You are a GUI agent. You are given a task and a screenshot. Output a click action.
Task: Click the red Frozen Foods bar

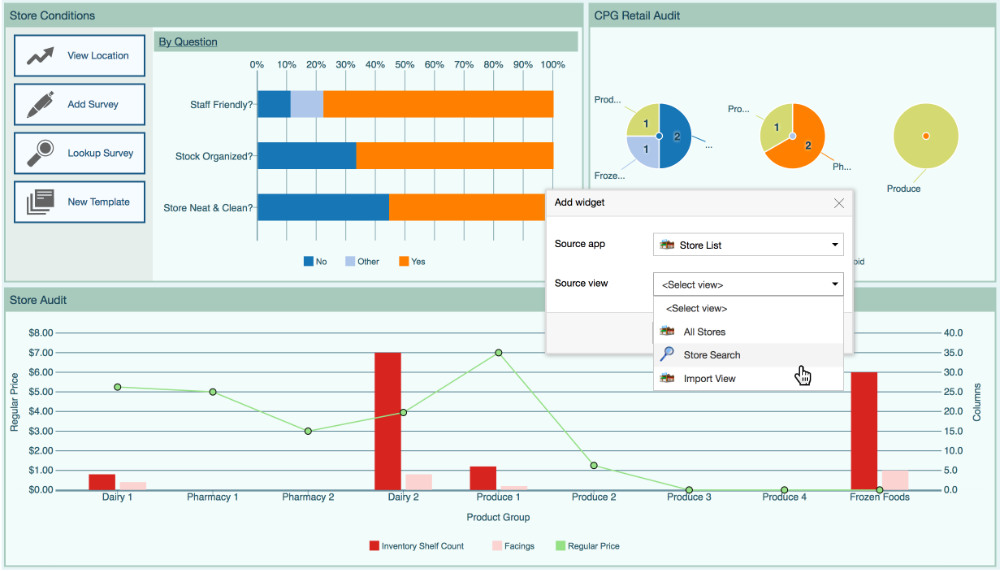tap(864, 430)
